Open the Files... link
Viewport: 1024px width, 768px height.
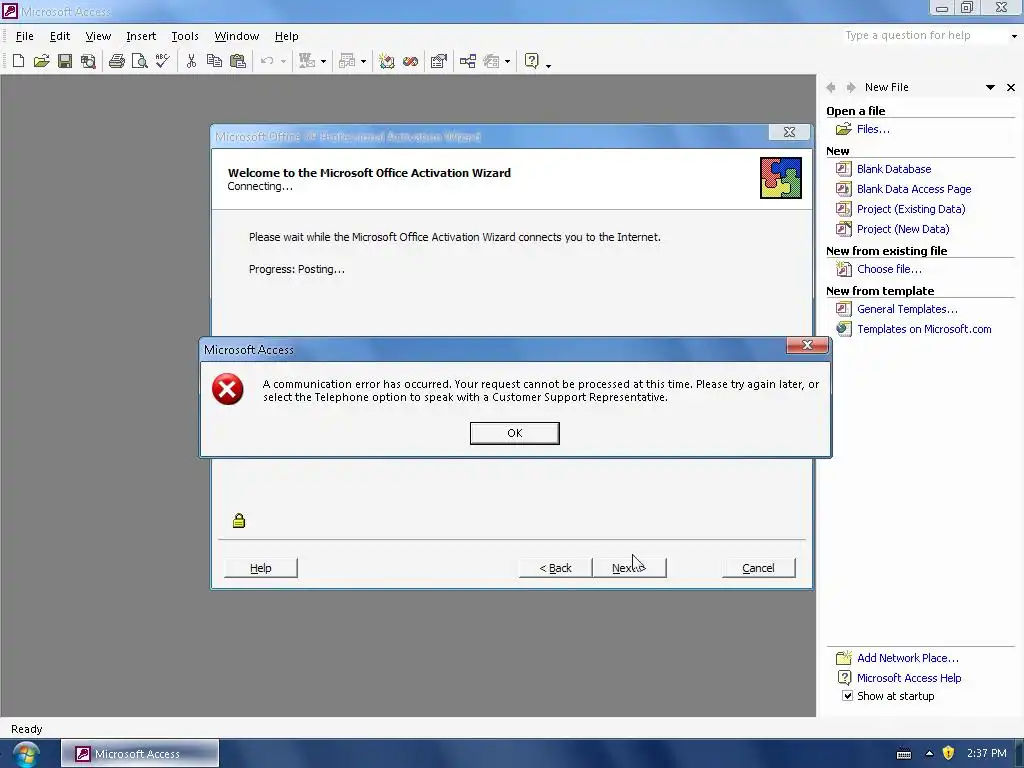point(872,129)
